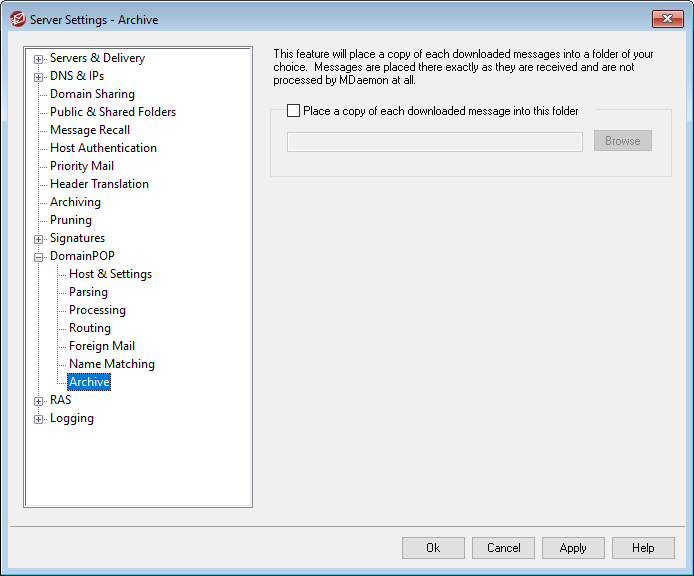Select Host & Settings under DomainPOP
Viewport: 694px width, 576px height.
pyautogui.click(x=110, y=274)
